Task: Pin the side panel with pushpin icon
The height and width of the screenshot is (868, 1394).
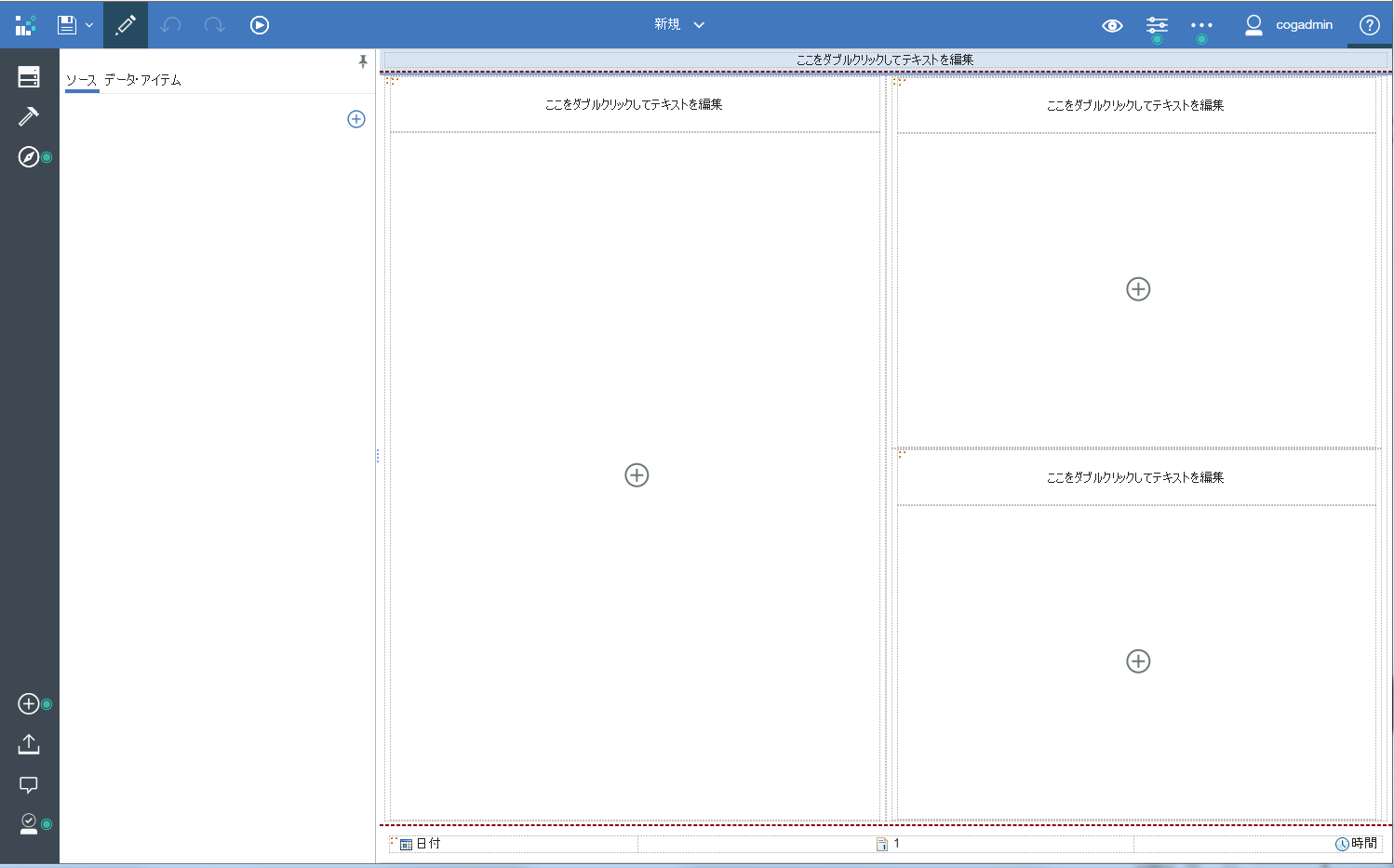Action: coord(363,61)
